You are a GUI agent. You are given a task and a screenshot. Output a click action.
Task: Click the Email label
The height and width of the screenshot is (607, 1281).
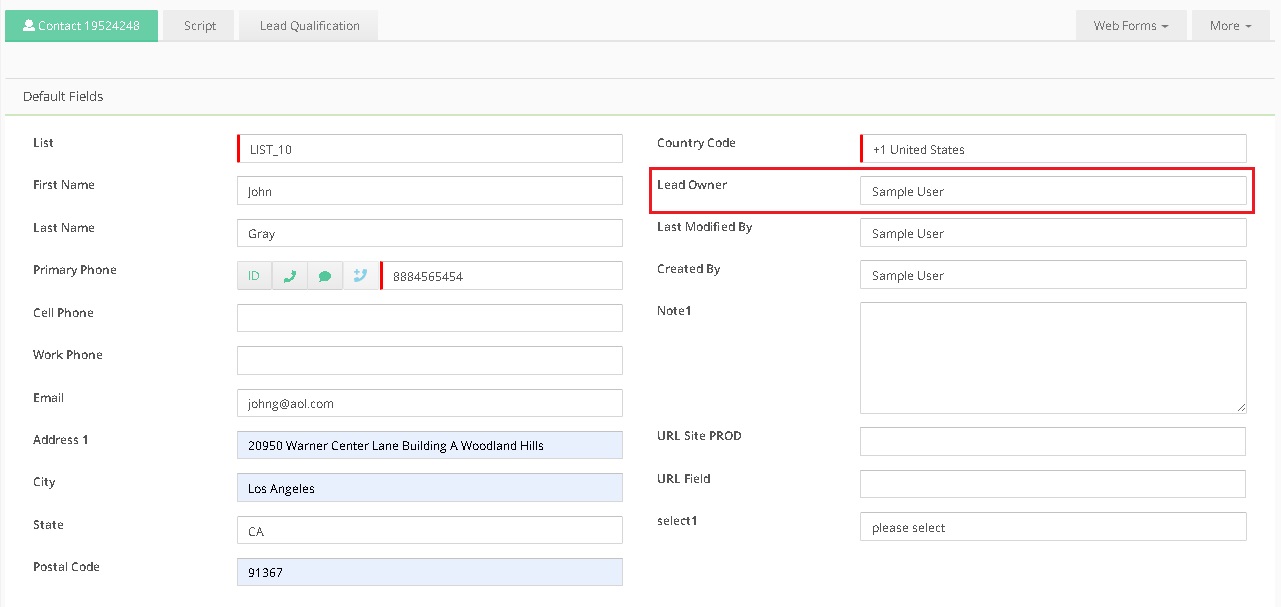[x=48, y=398]
